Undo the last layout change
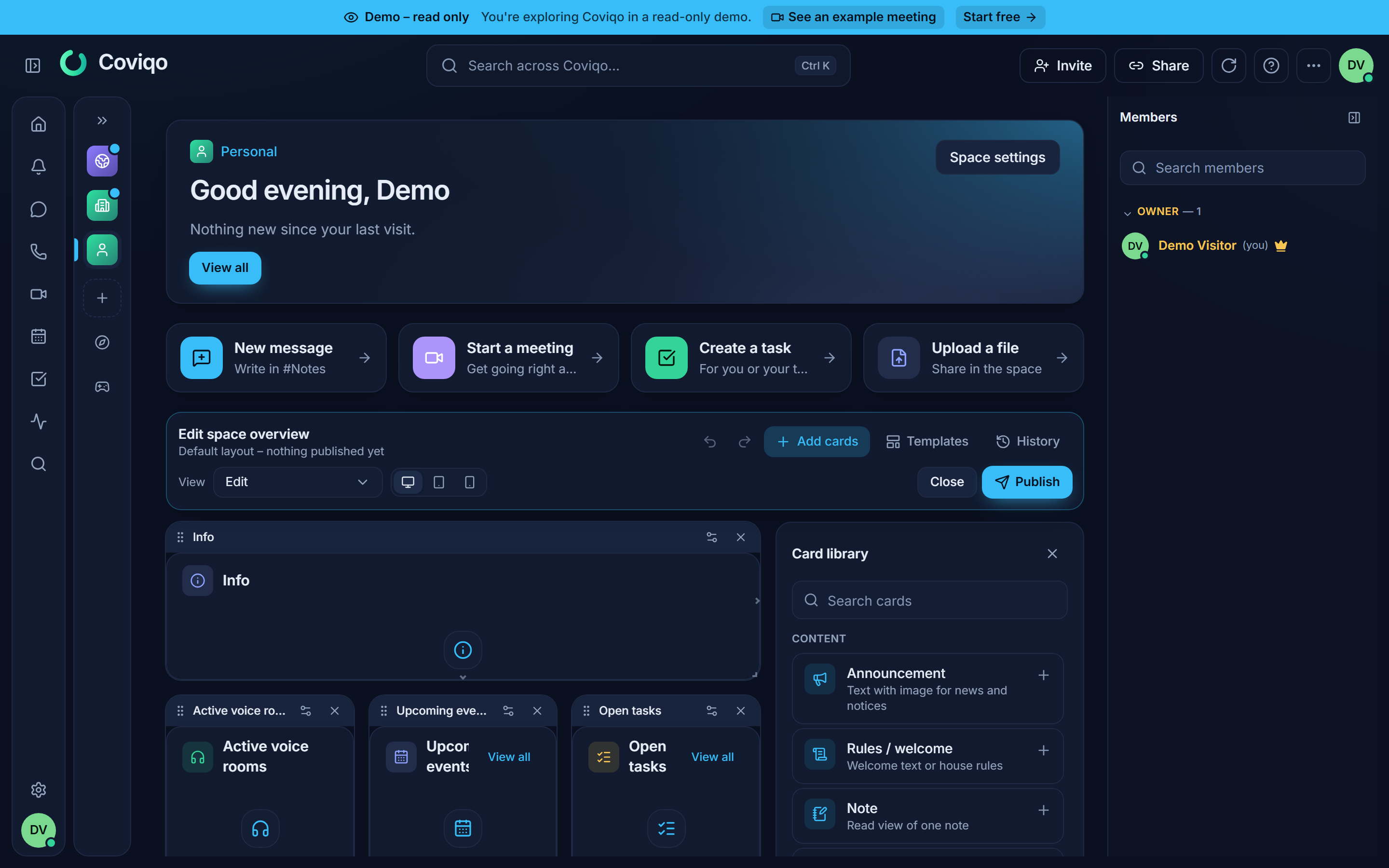Screen dimensions: 1389x868 point(710,441)
